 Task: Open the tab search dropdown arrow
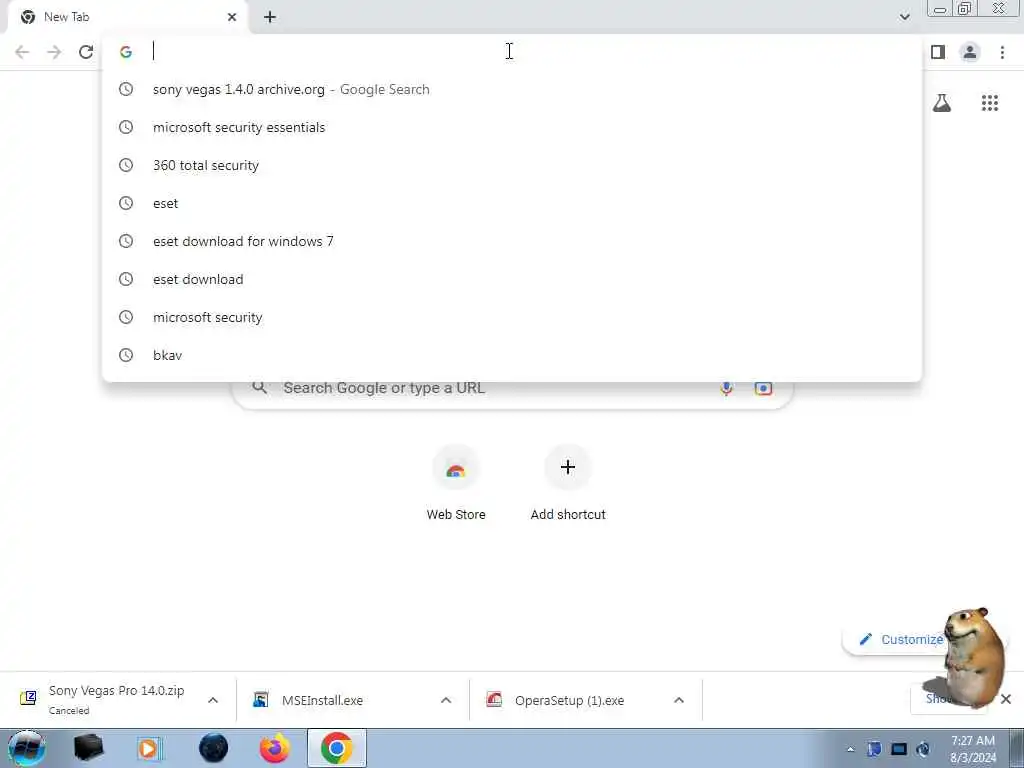(x=904, y=17)
